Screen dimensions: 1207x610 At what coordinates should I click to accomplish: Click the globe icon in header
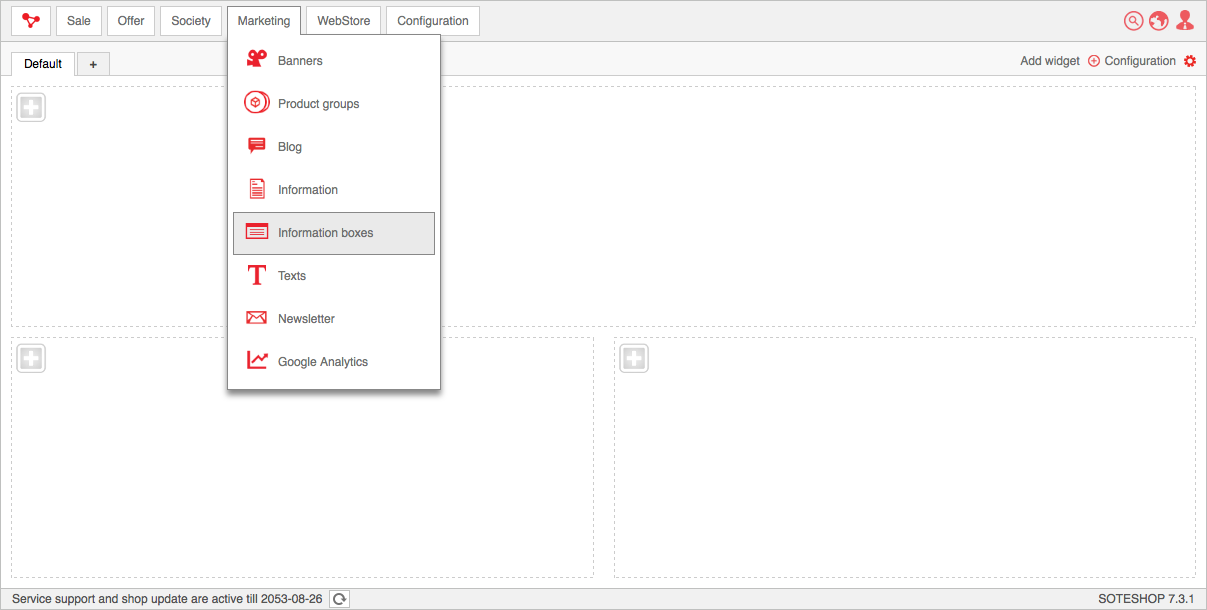point(1159,21)
